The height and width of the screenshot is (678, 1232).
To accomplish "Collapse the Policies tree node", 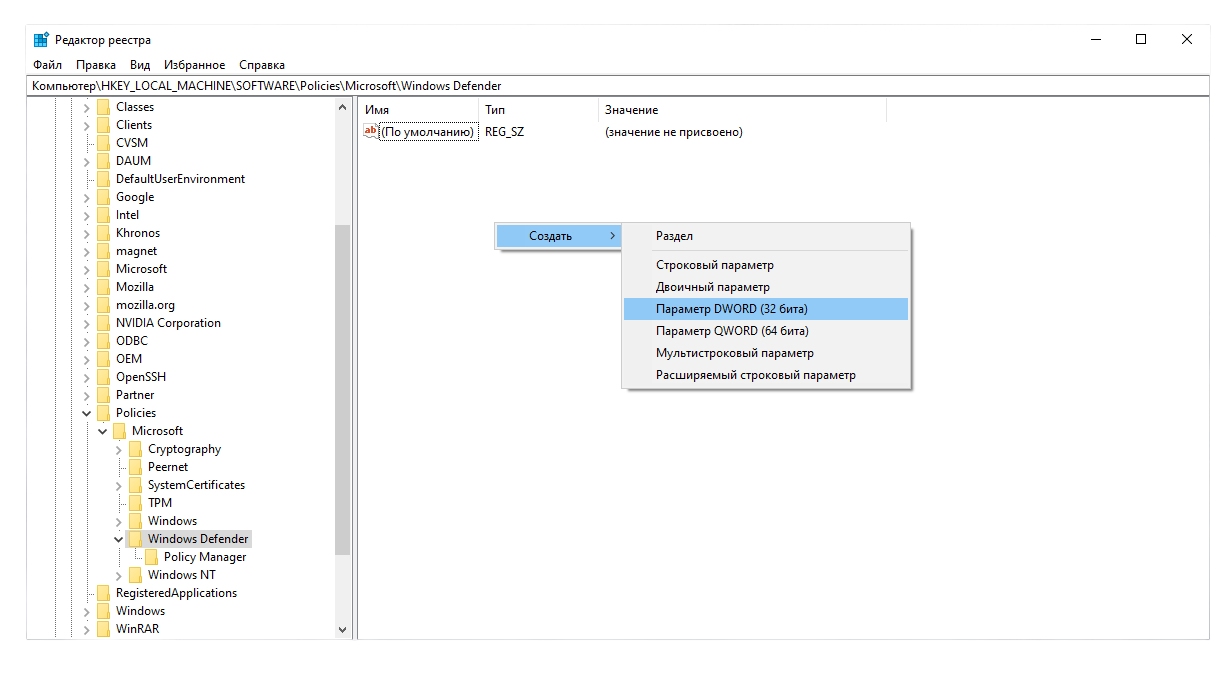I will click(87, 413).
